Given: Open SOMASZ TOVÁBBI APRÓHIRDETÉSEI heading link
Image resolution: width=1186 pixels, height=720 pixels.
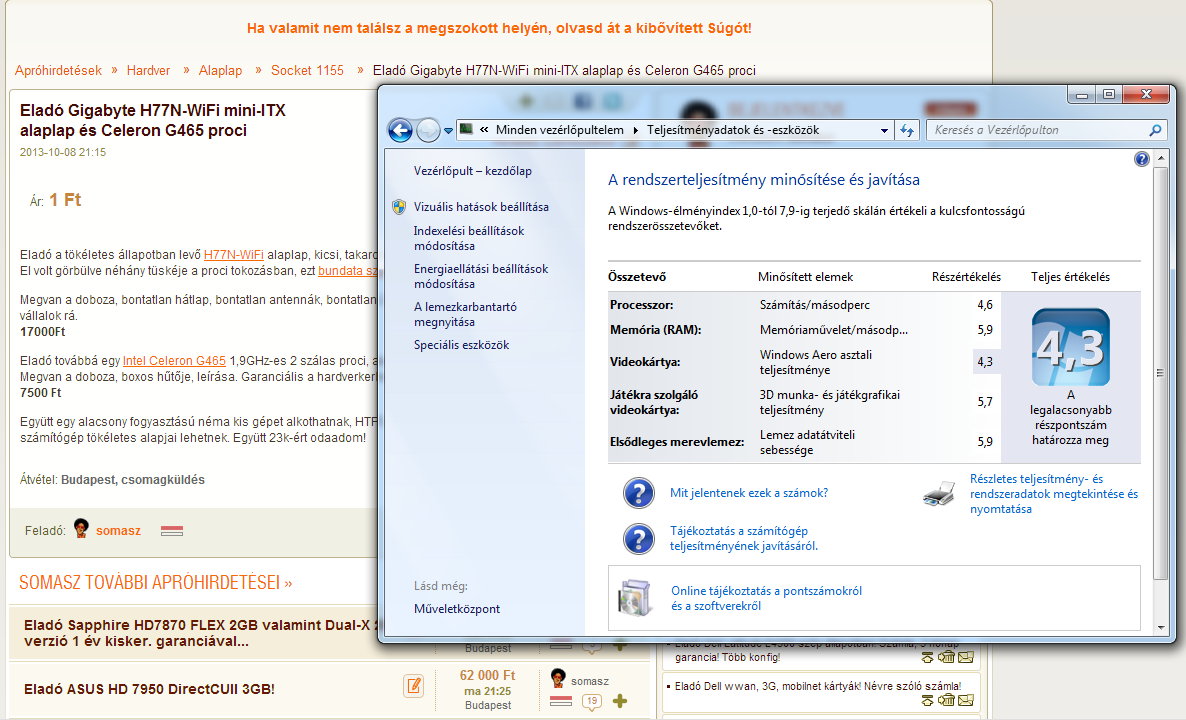Looking at the screenshot, I should click(155, 583).
